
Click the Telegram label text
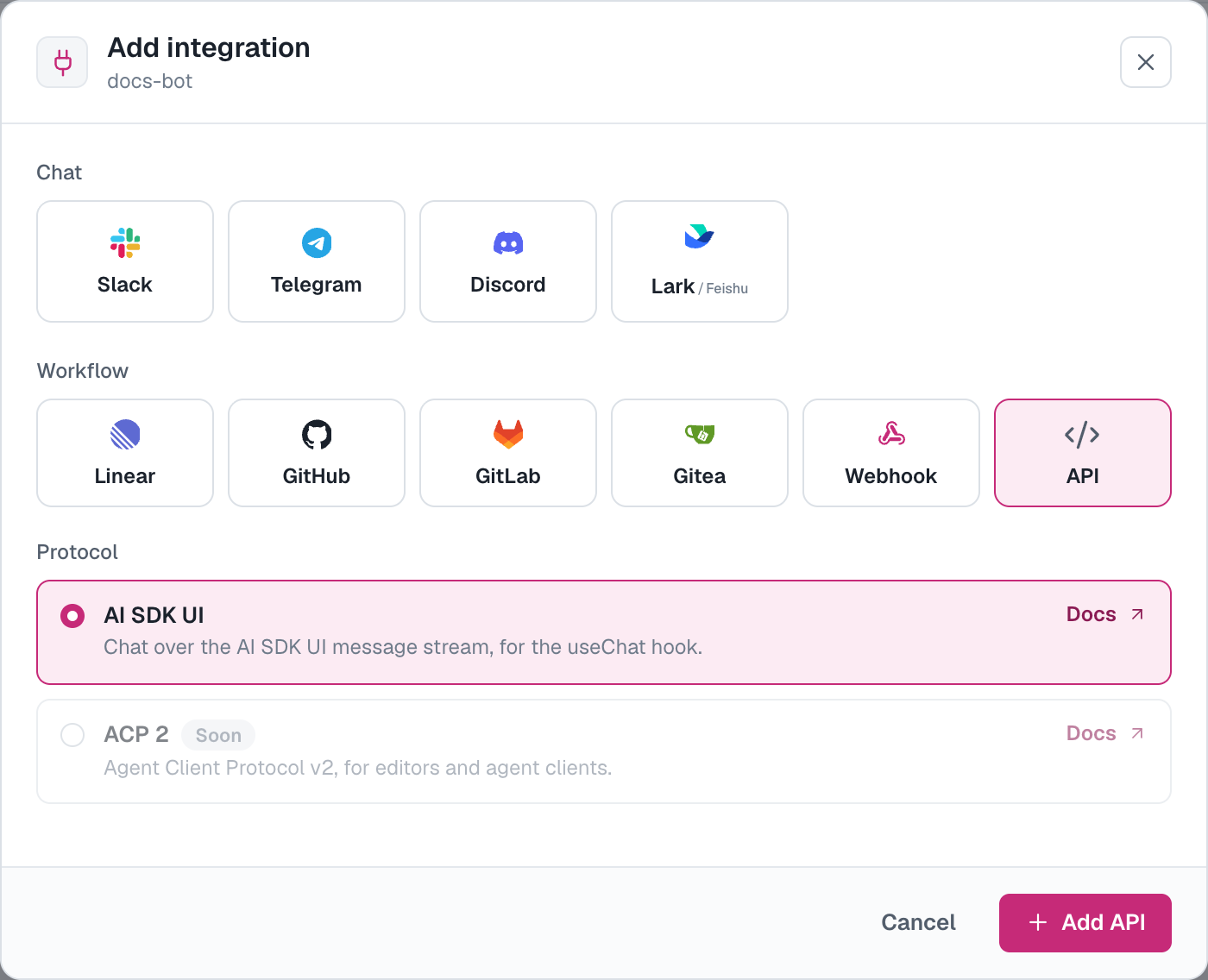click(317, 285)
